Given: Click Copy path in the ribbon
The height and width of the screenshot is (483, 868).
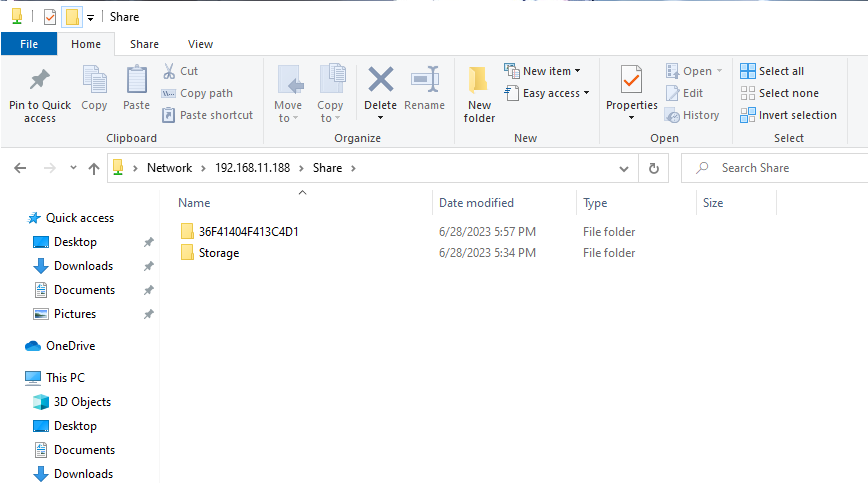Looking at the screenshot, I should point(197,93).
